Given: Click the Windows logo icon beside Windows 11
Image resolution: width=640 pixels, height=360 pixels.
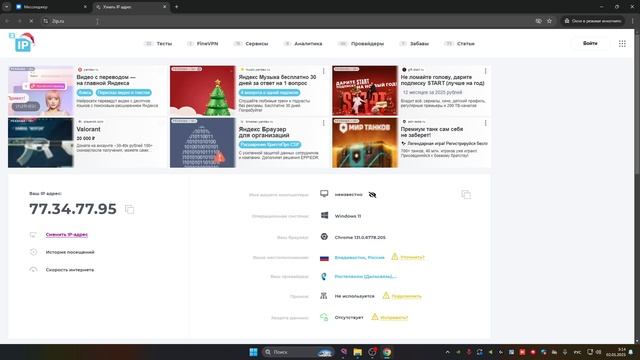Looking at the screenshot, I should pyautogui.click(x=324, y=216).
